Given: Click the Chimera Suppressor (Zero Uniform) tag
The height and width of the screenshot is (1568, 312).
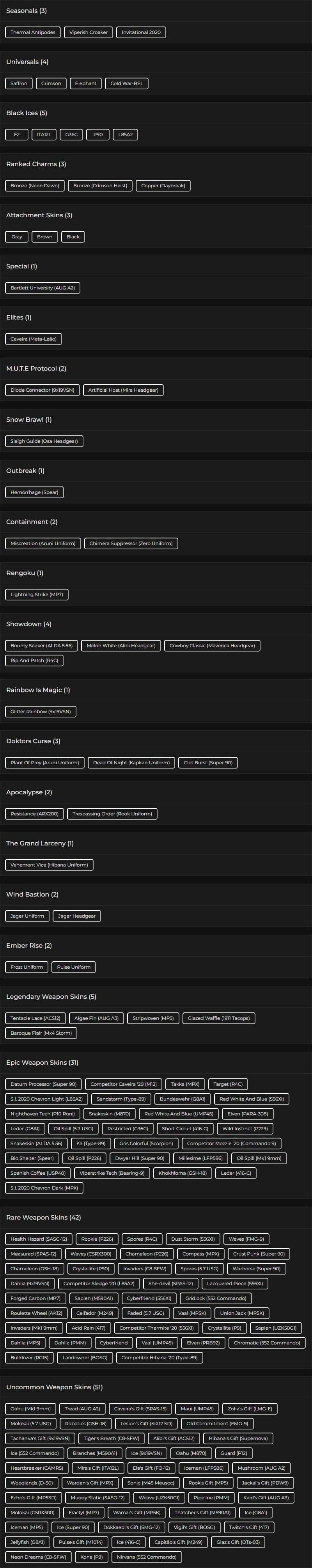Looking at the screenshot, I should coord(131,543).
